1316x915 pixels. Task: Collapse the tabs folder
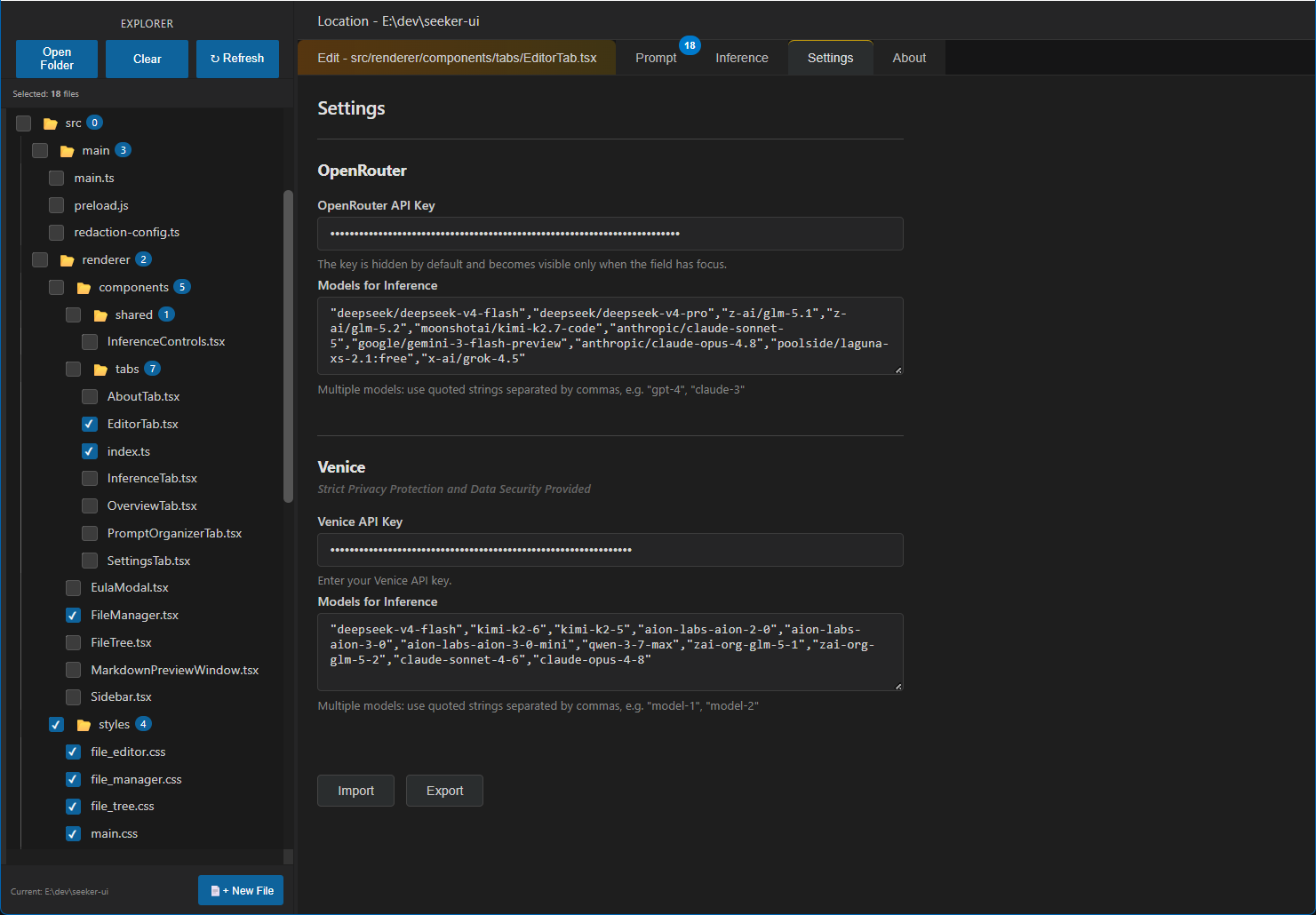(127, 370)
